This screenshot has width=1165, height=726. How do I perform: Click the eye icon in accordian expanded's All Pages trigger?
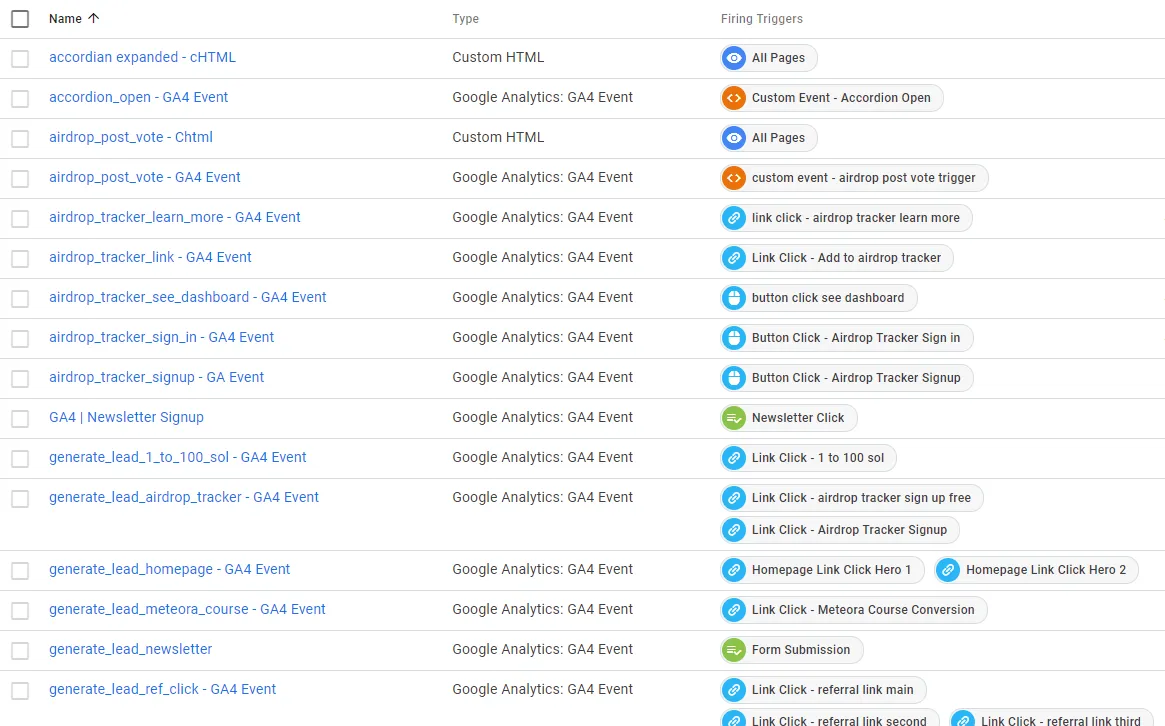coord(734,58)
